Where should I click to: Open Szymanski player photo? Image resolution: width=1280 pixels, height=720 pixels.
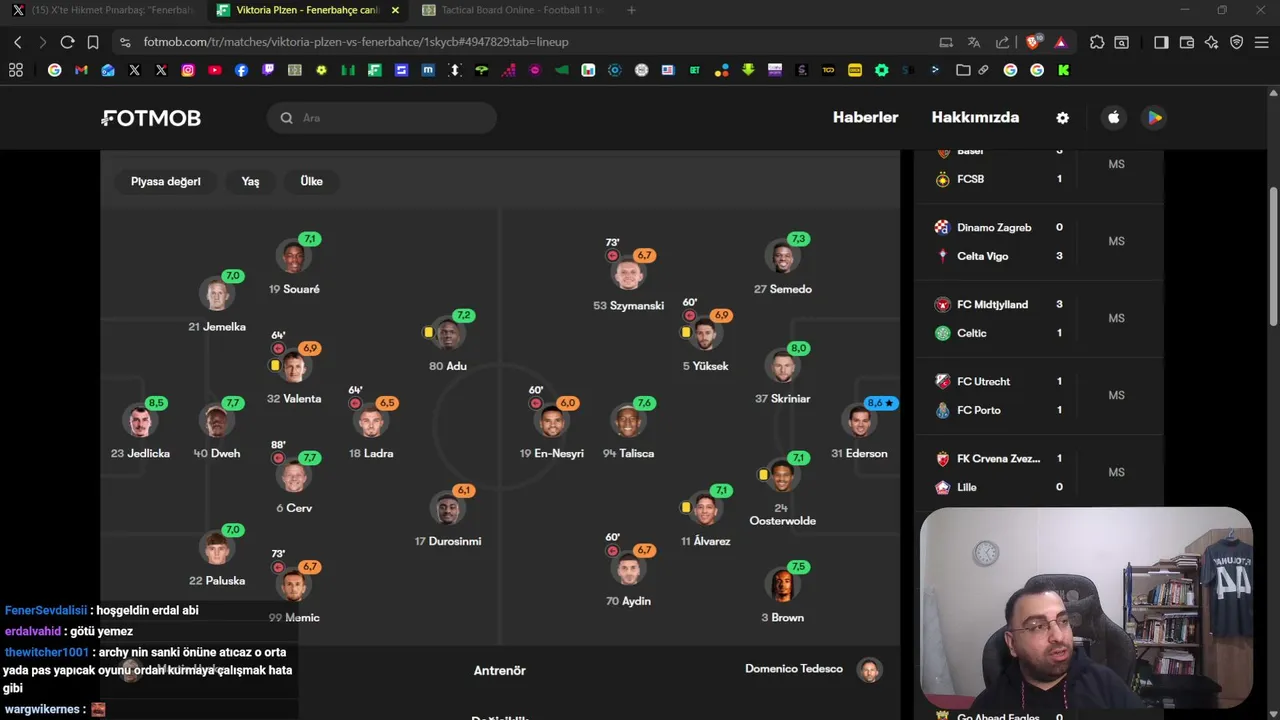click(x=628, y=273)
